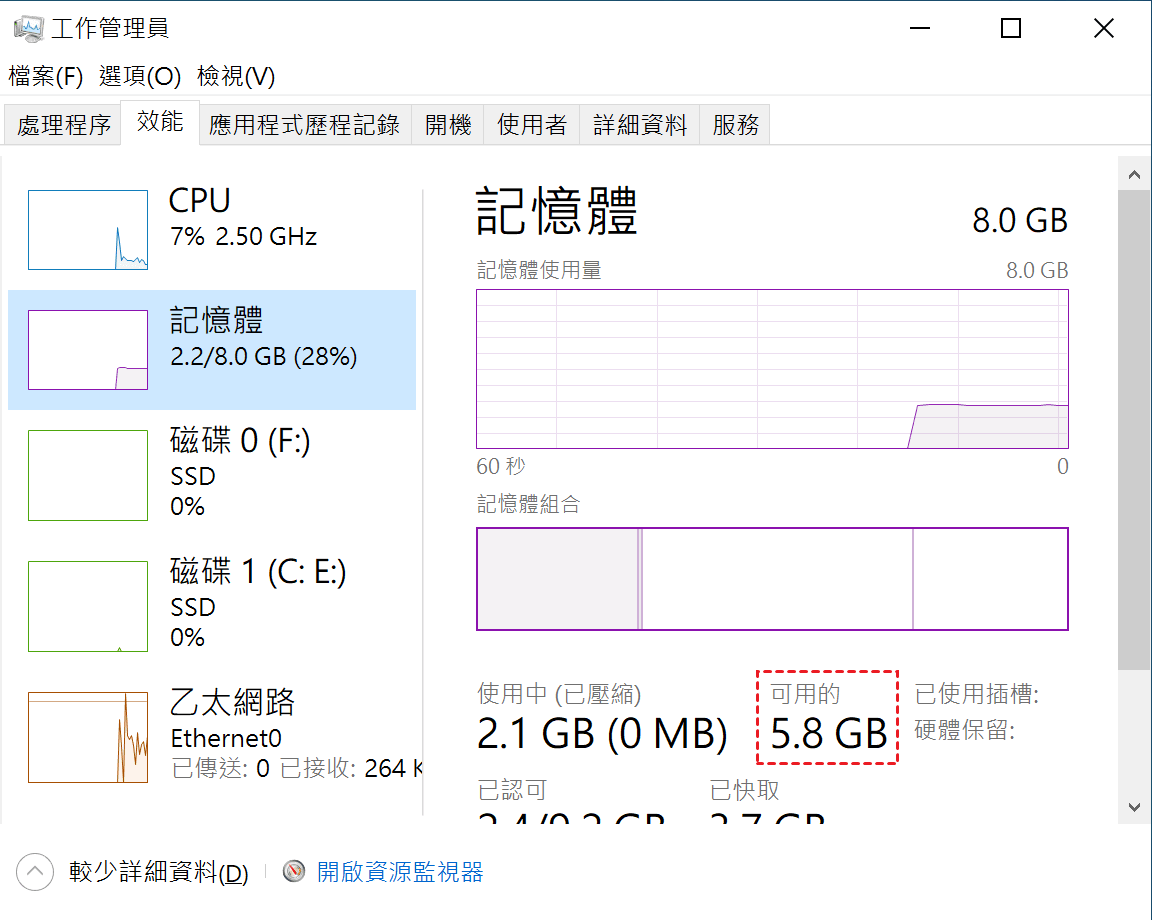Switch to the 處理程序 tab
Screen dimensions: 1152x920
63,125
